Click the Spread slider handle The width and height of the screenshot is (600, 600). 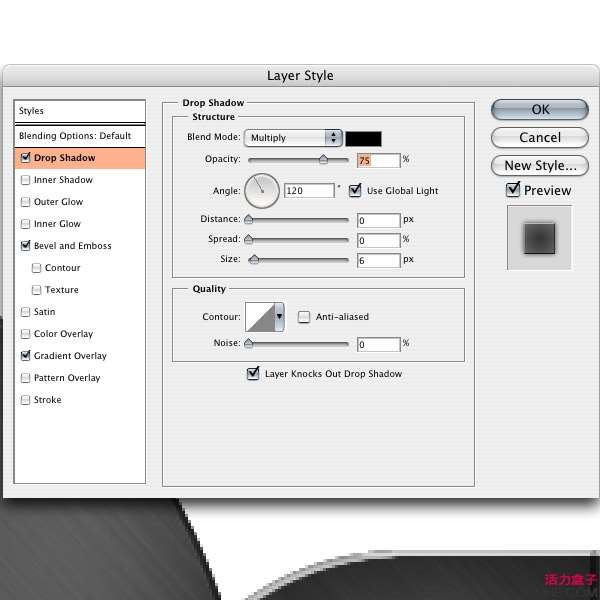pyautogui.click(x=249, y=240)
